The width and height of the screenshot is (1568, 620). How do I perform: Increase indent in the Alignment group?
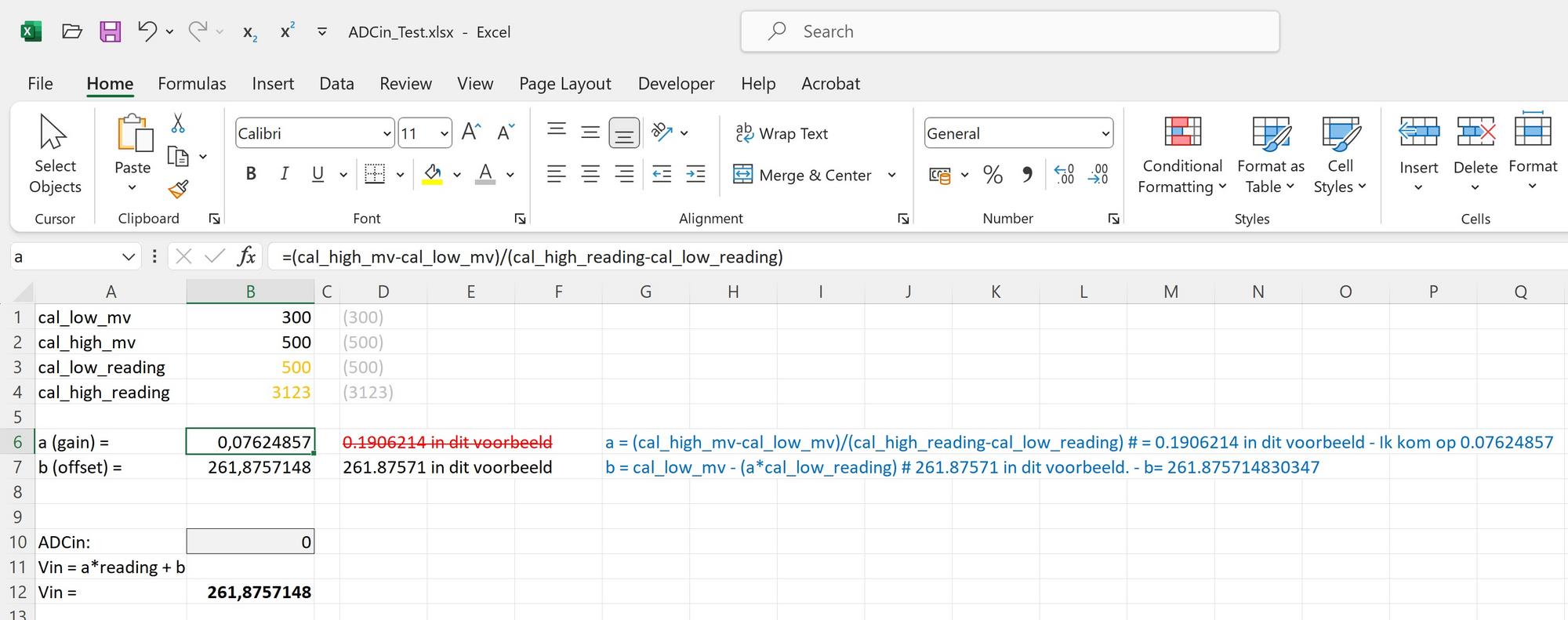pos(695,174)
